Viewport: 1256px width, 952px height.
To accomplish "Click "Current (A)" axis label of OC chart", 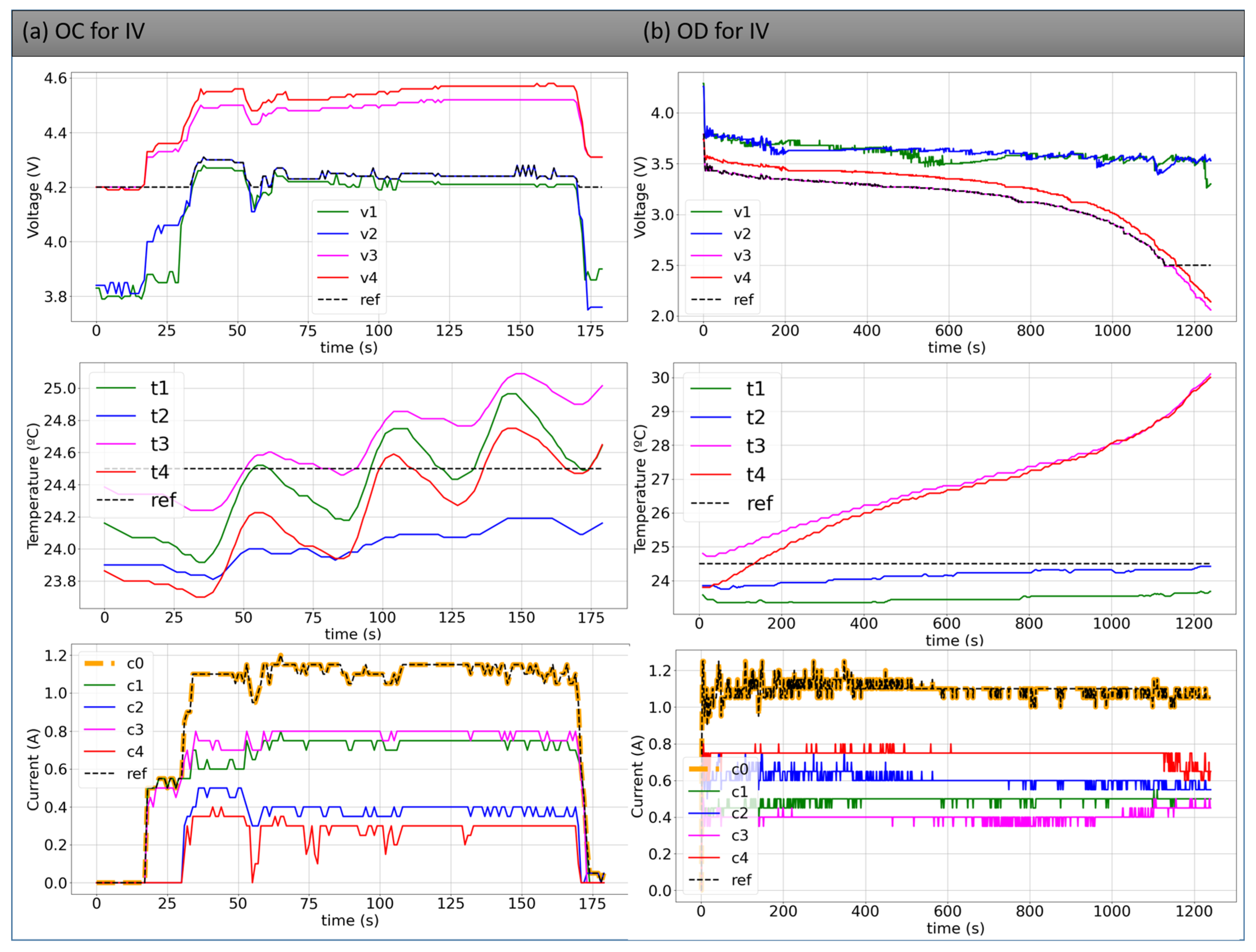I will tap(33, 770).
